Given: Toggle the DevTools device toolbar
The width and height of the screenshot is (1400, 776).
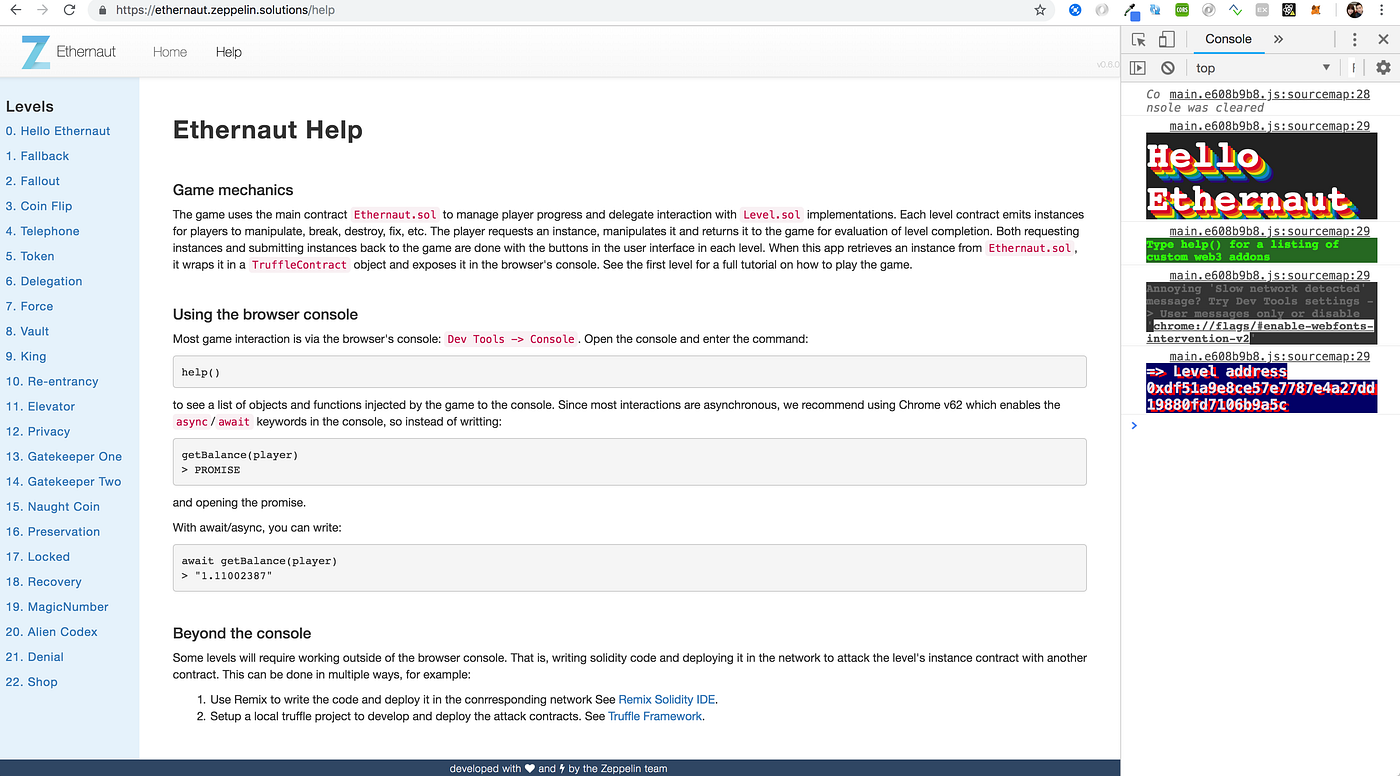Looking at the screenshot, I should (x=1166, y=40).
